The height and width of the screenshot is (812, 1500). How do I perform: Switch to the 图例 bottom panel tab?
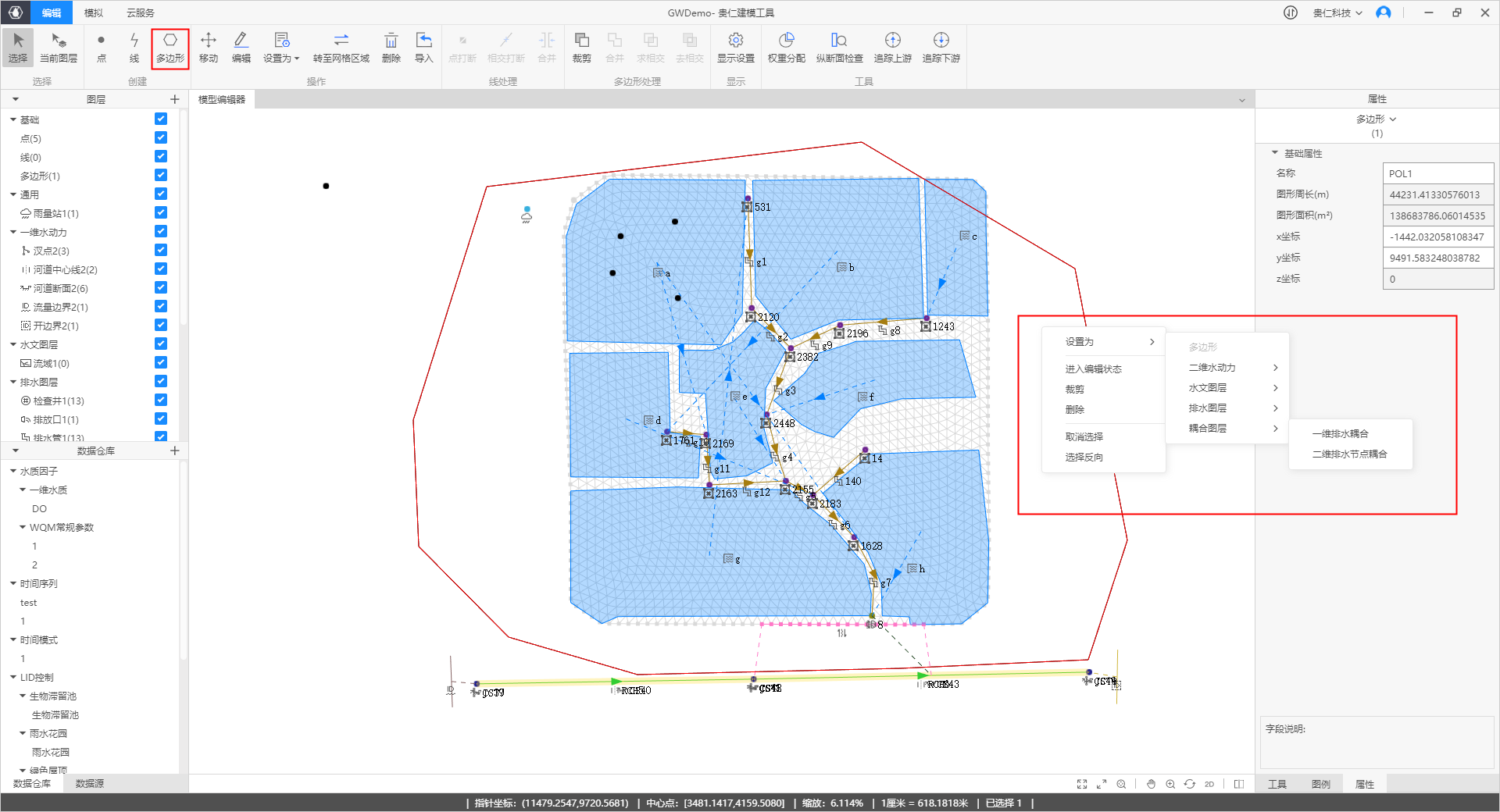tap(1320, 784)
